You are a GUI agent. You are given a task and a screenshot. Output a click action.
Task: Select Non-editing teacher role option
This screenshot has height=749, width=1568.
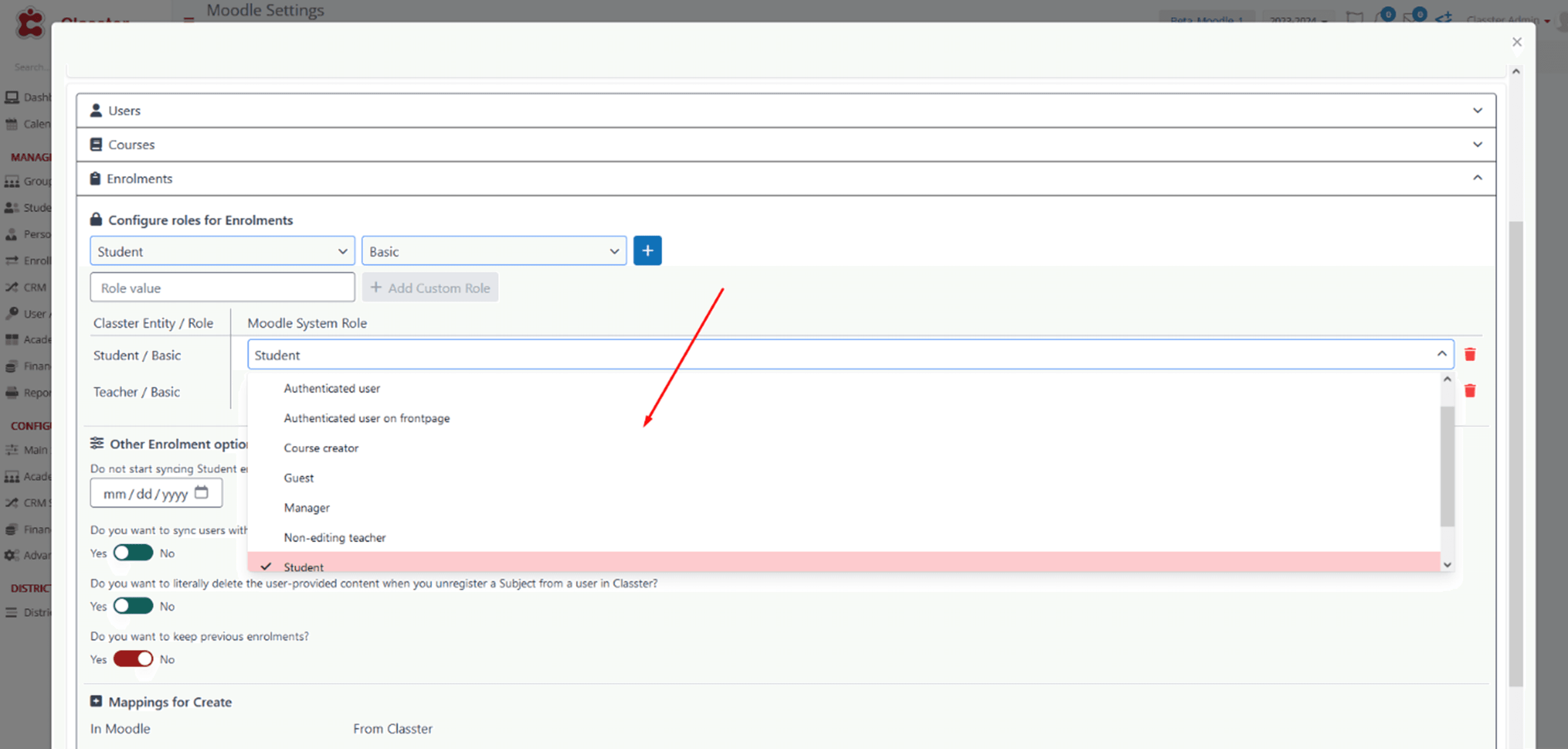(844, 537)
